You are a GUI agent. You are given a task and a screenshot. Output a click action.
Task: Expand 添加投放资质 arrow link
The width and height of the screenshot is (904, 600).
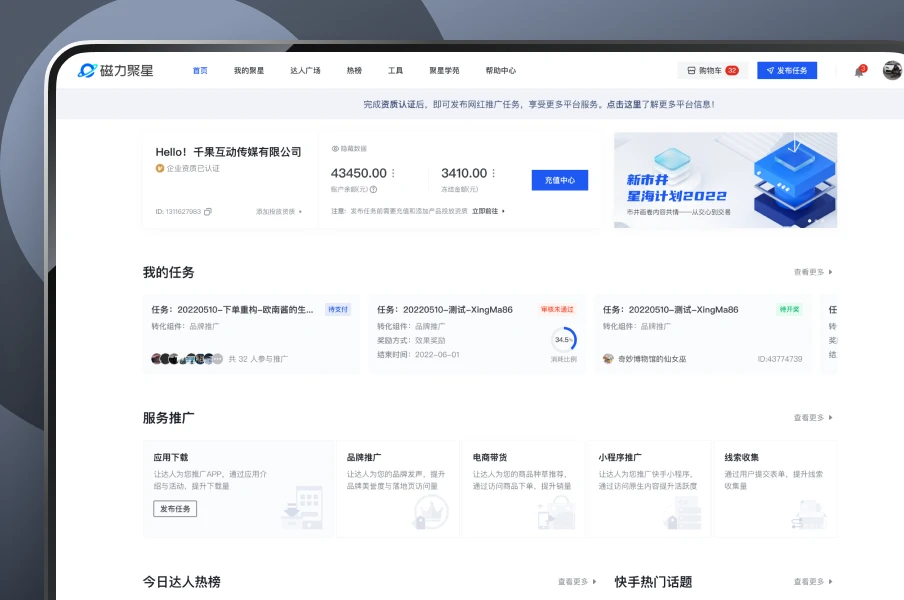pos(279,212)
